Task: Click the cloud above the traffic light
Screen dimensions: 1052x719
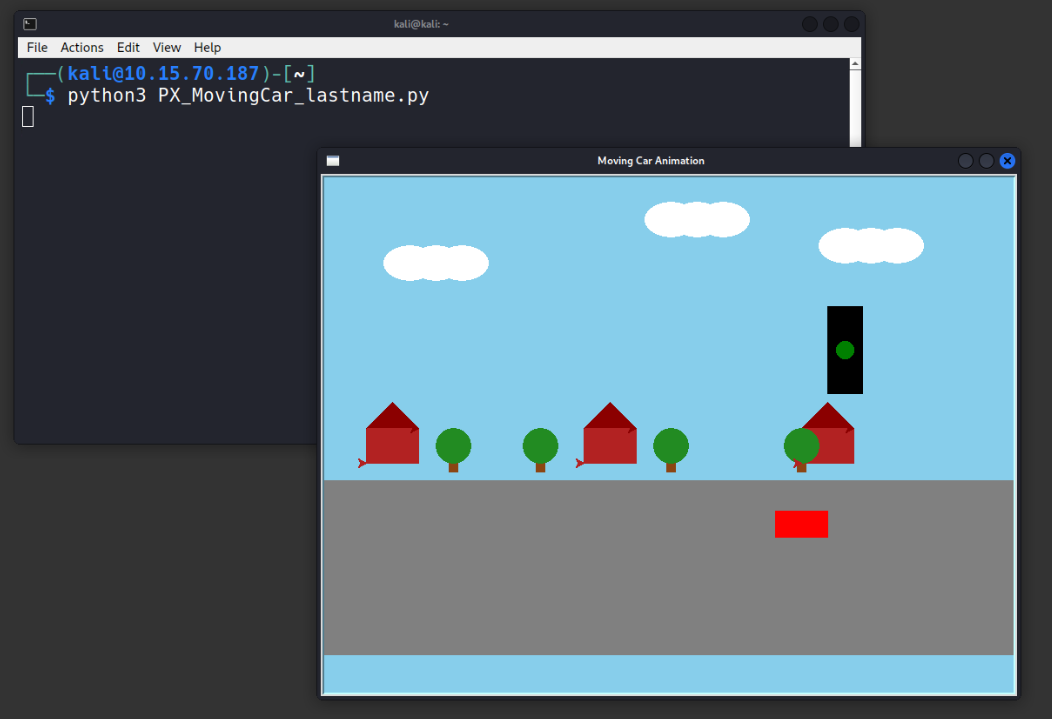Action: click(x=870, y=246)
